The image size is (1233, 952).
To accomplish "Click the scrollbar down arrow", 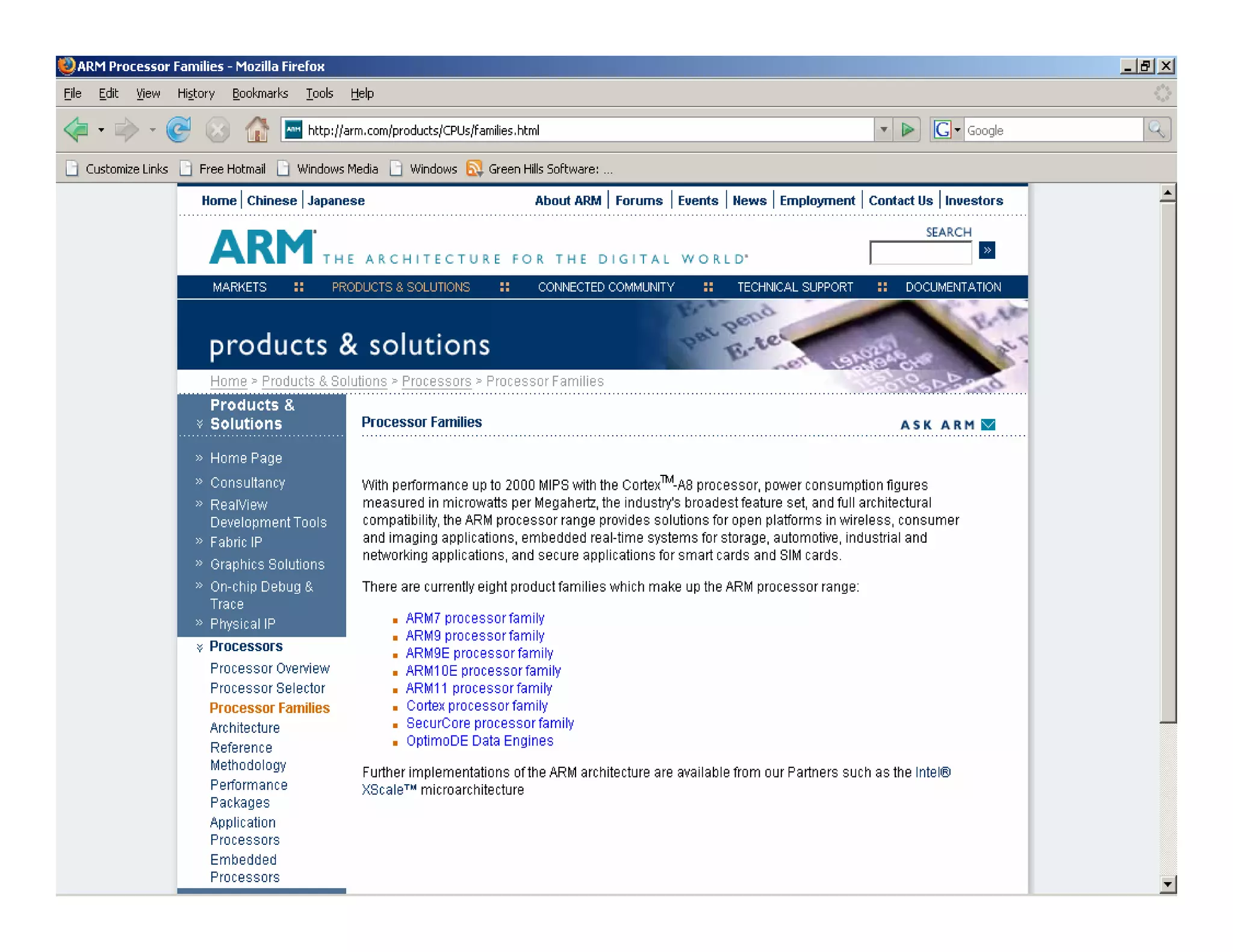I will (1167, 883).
